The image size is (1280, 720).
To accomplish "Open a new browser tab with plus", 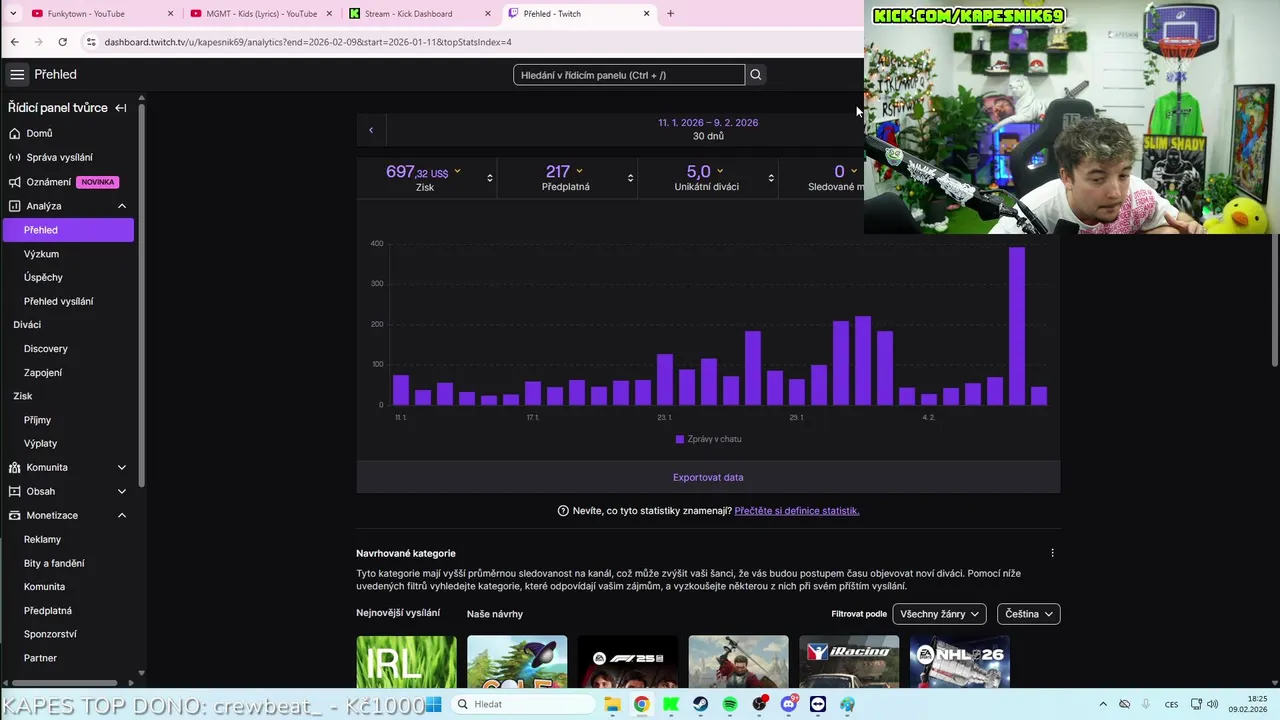I will (670, 14).
